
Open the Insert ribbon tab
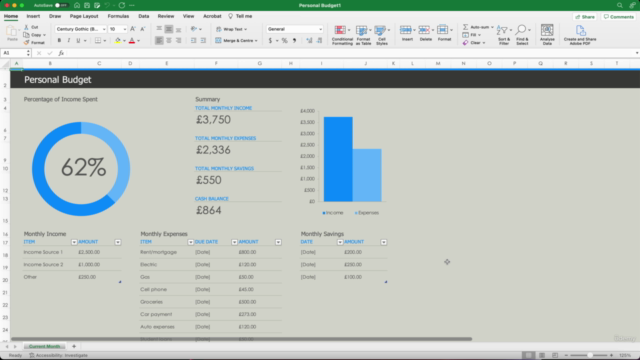click(33, 16)
